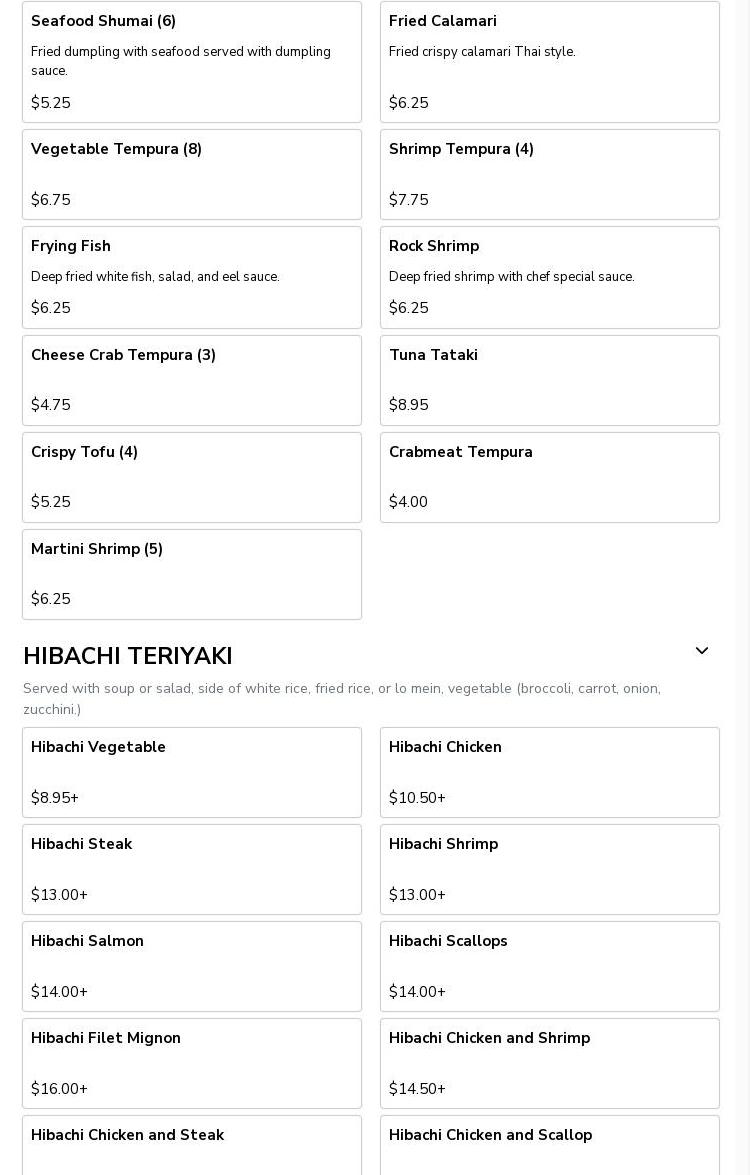Click 'Deep fried white fish' description text
750x1175 pixels.
[155, 277]
